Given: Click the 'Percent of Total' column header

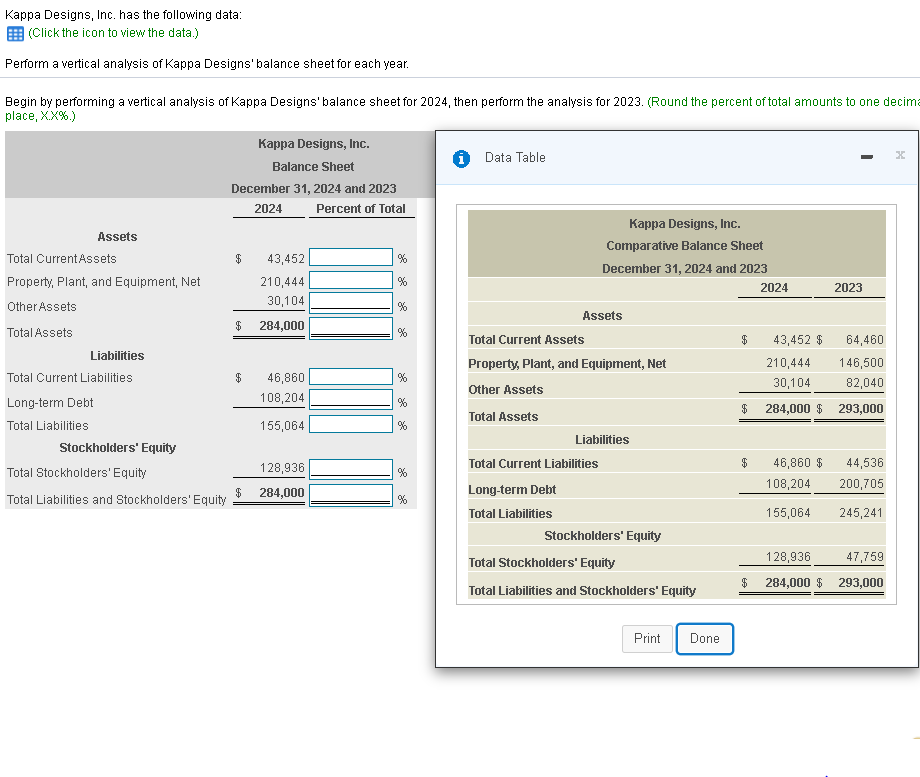Looking at the screenshot, I should (x=360, y=208).
